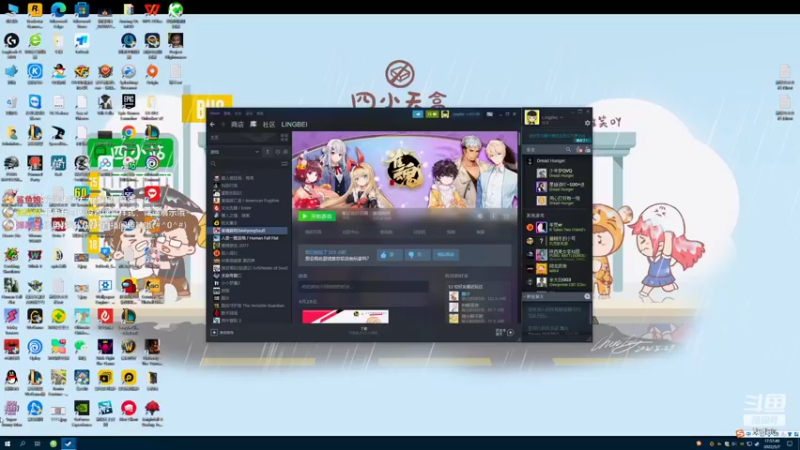Open the Community tab in Steam
This screenshot has width=800, height=450.
click(269, 124)
